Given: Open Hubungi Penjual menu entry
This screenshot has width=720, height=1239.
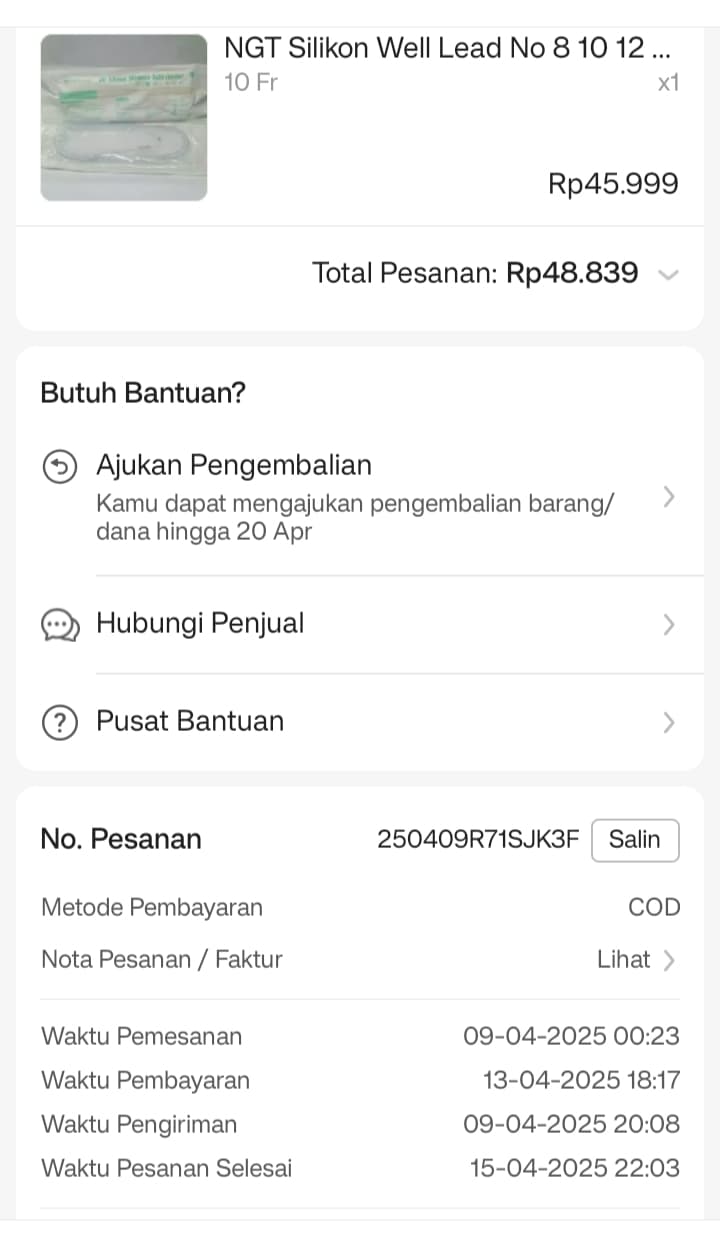Looking at the screenshot, I should pos(200,624).
